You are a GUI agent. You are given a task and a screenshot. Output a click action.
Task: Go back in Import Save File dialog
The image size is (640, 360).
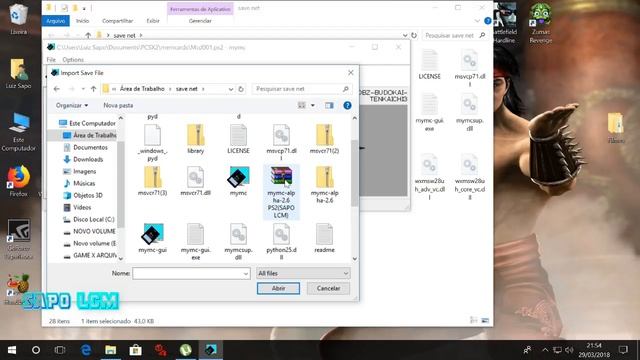pos(57,89)
